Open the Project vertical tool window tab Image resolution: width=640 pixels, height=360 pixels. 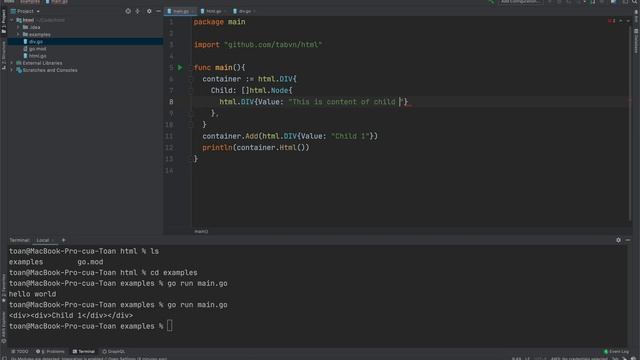pos(3,21)
